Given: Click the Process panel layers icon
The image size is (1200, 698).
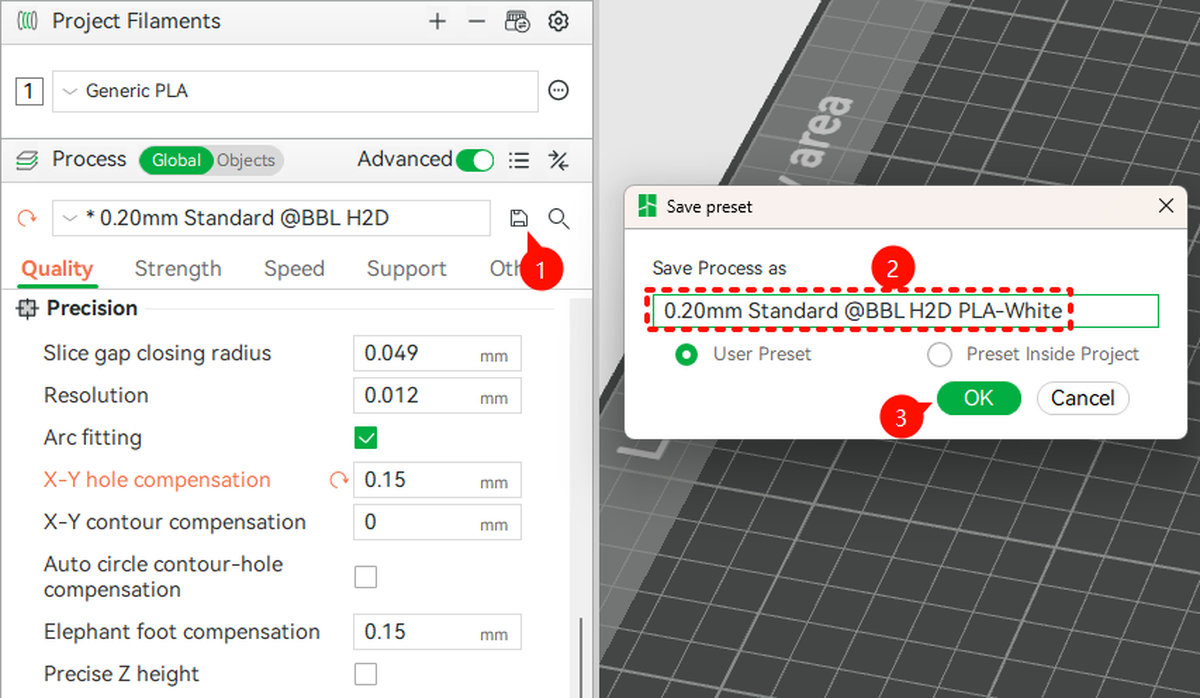Looking at the screenshot, I should (28, 160).
